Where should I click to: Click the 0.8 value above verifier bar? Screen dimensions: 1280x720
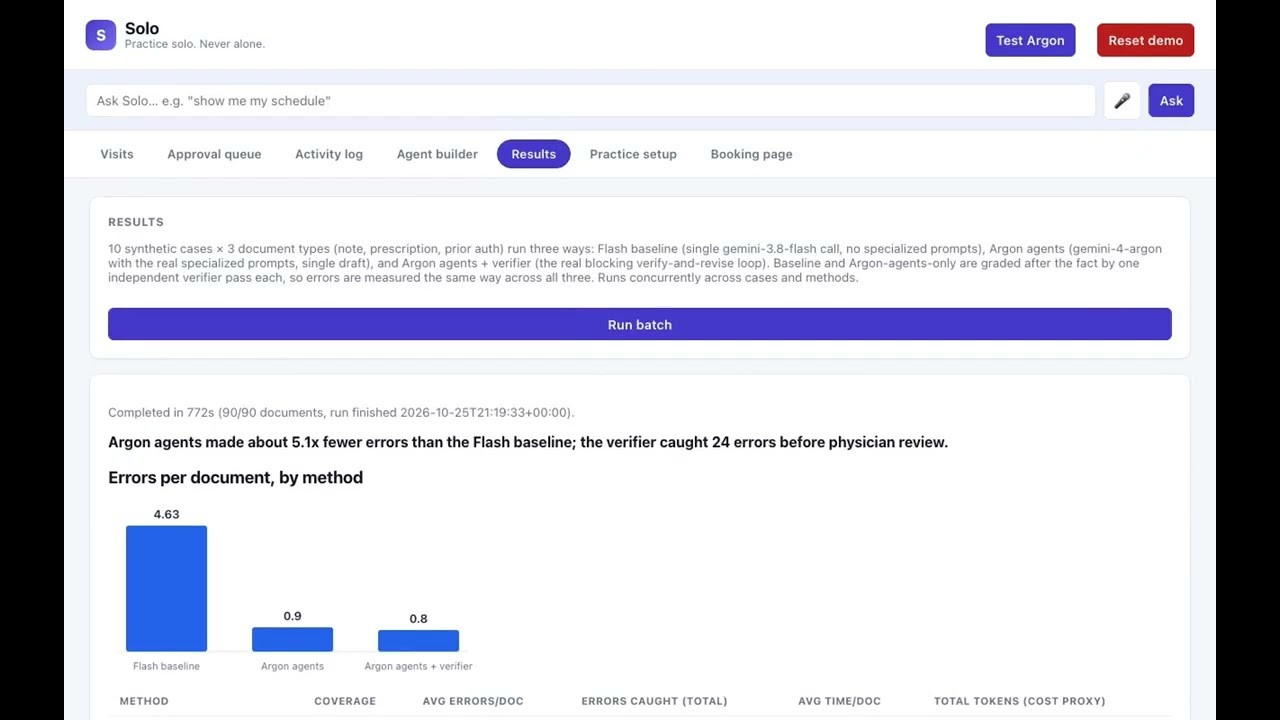418,619
